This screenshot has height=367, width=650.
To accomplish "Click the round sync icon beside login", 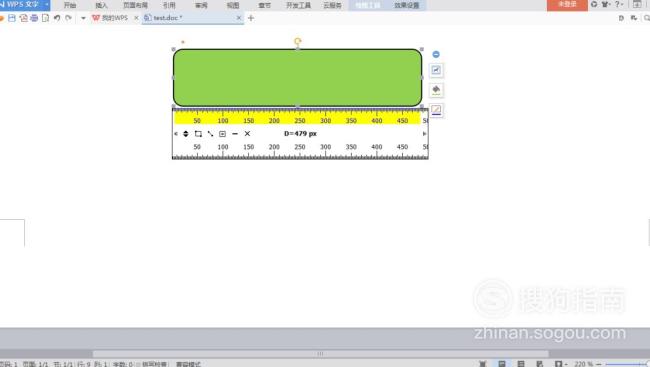I will point(594,5).
